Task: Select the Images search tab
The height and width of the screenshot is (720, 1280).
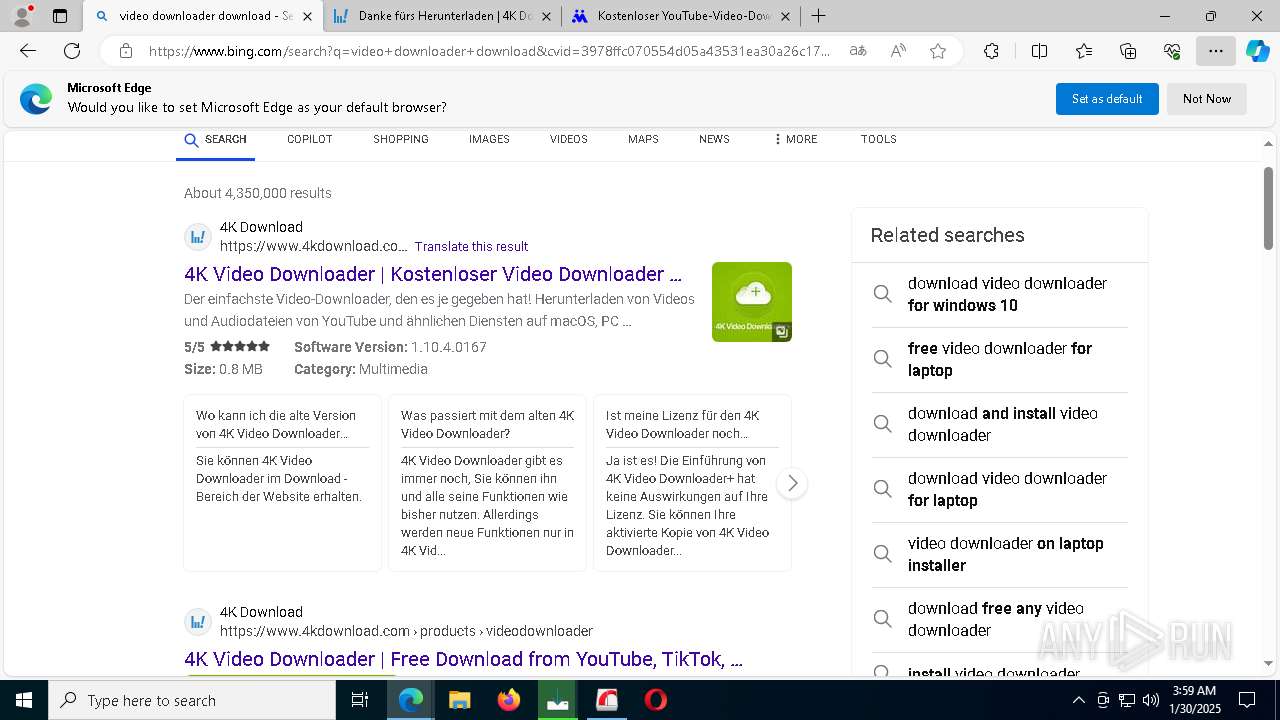Action: click(x=489, y=140)
